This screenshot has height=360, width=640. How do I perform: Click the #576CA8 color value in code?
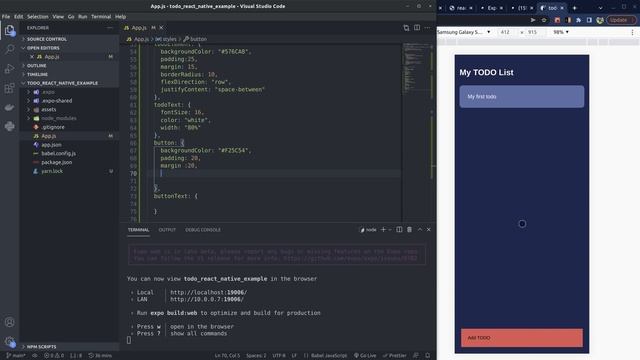tap(233, 52)
